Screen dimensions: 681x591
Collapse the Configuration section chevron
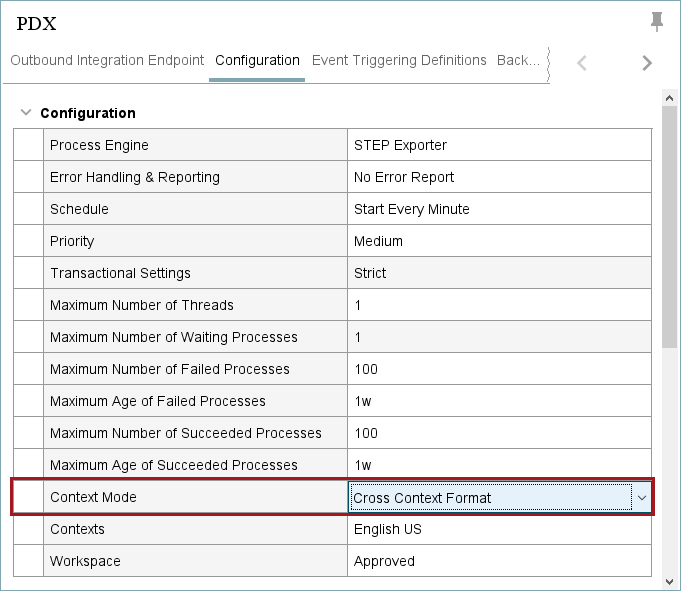click(26, 112)
